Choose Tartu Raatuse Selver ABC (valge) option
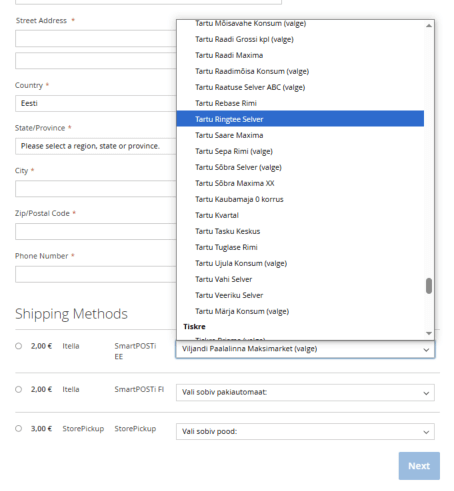 (x=300, y=87)
